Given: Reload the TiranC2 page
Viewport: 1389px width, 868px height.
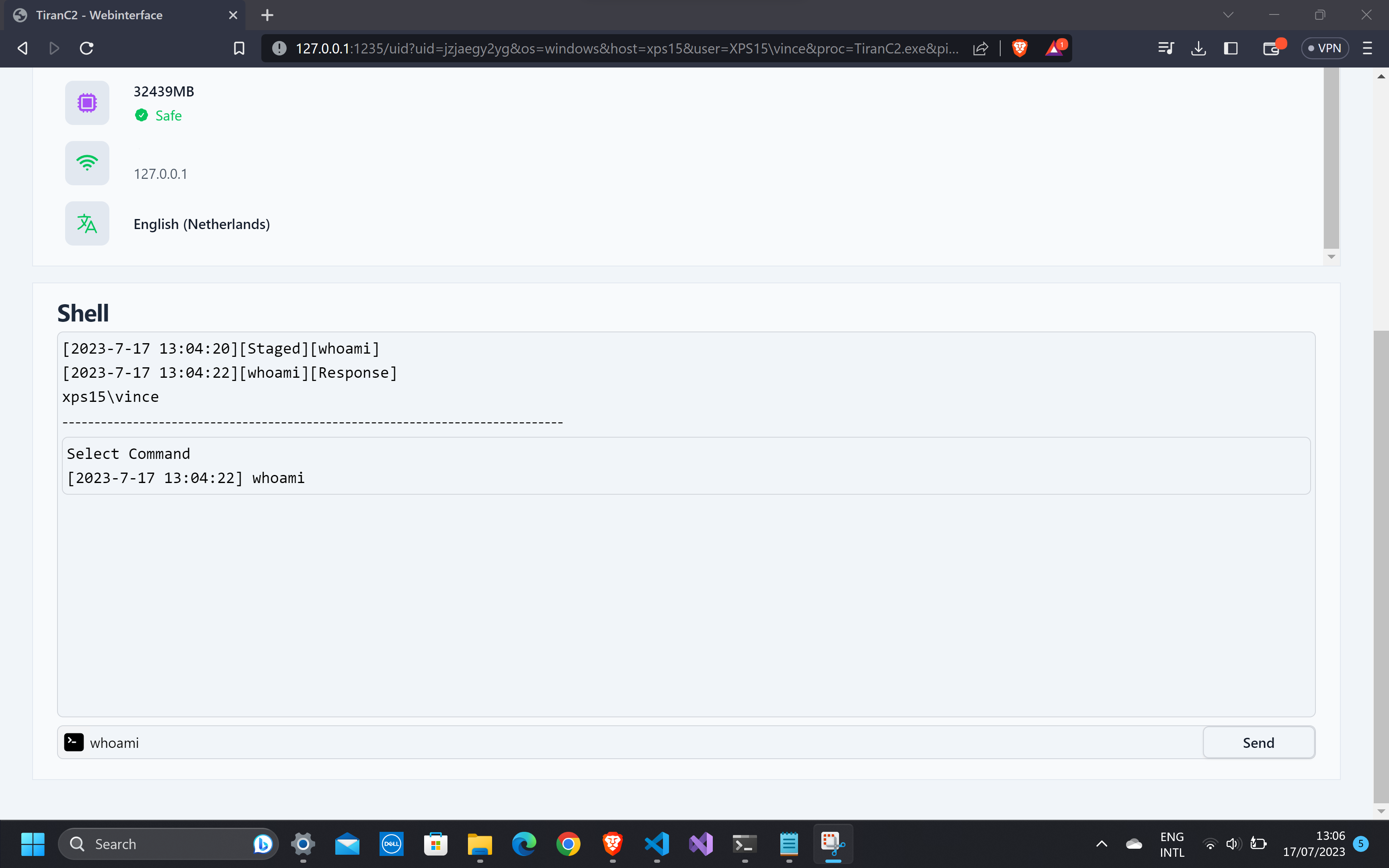Looking at the screenshot, I should click(x=87, y=48).
